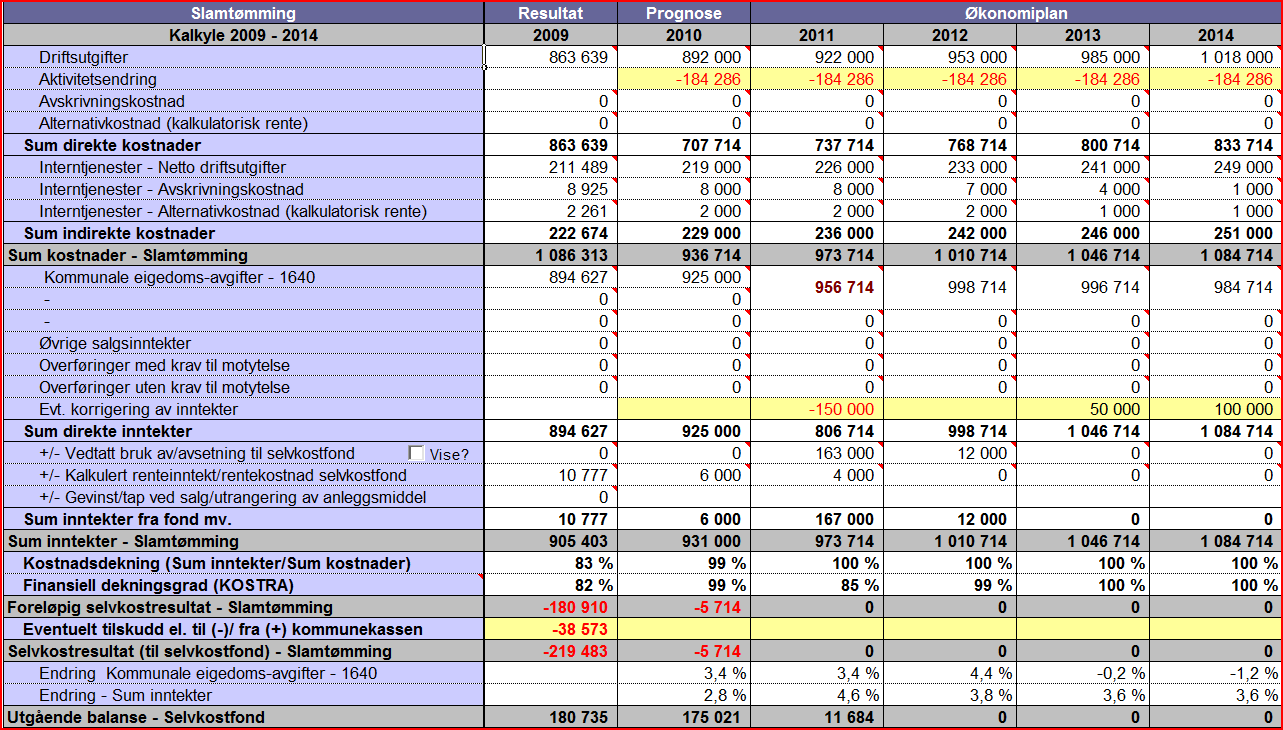Select Endring eigedoms-avgifter value 4,4 %

tap(950, 673)
